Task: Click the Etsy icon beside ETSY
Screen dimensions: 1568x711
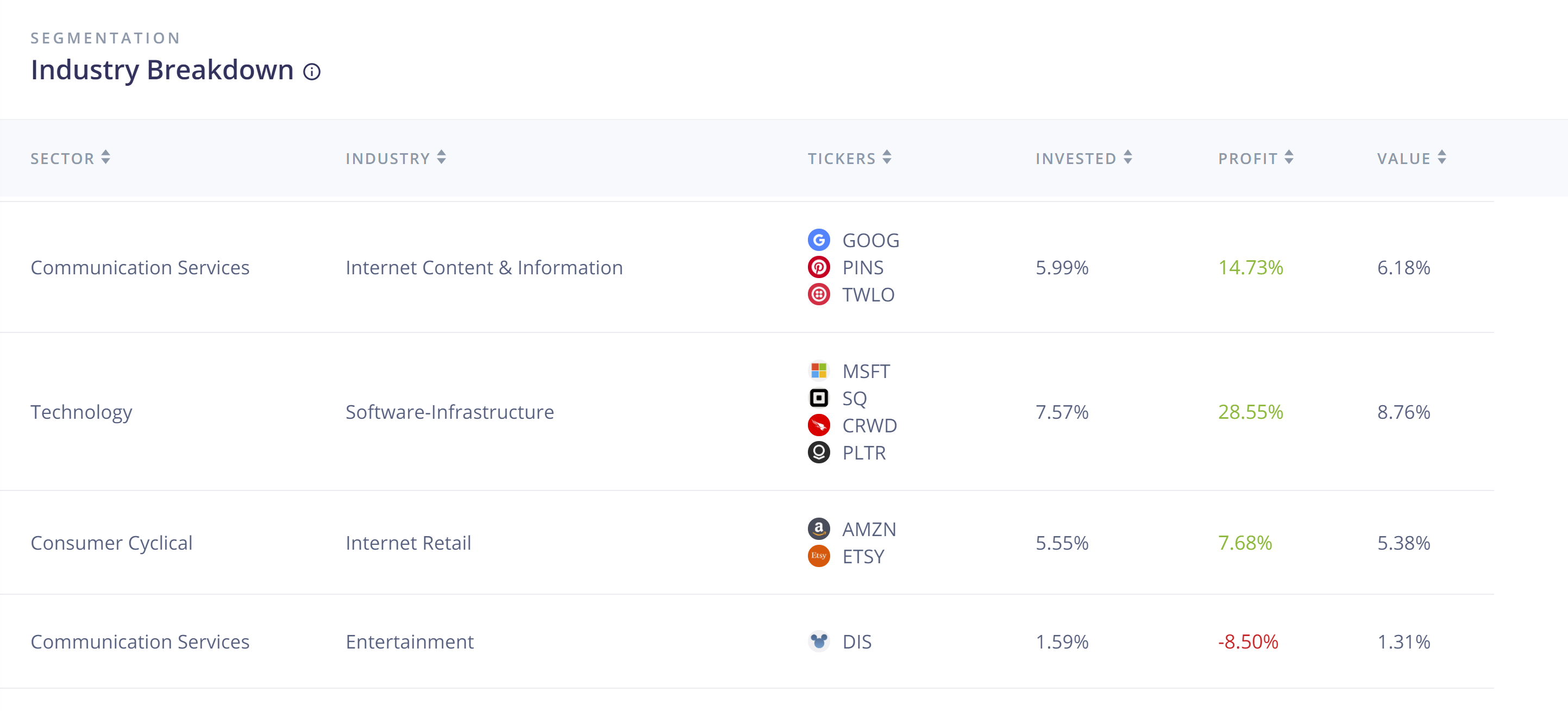Action: click(819, 556)
